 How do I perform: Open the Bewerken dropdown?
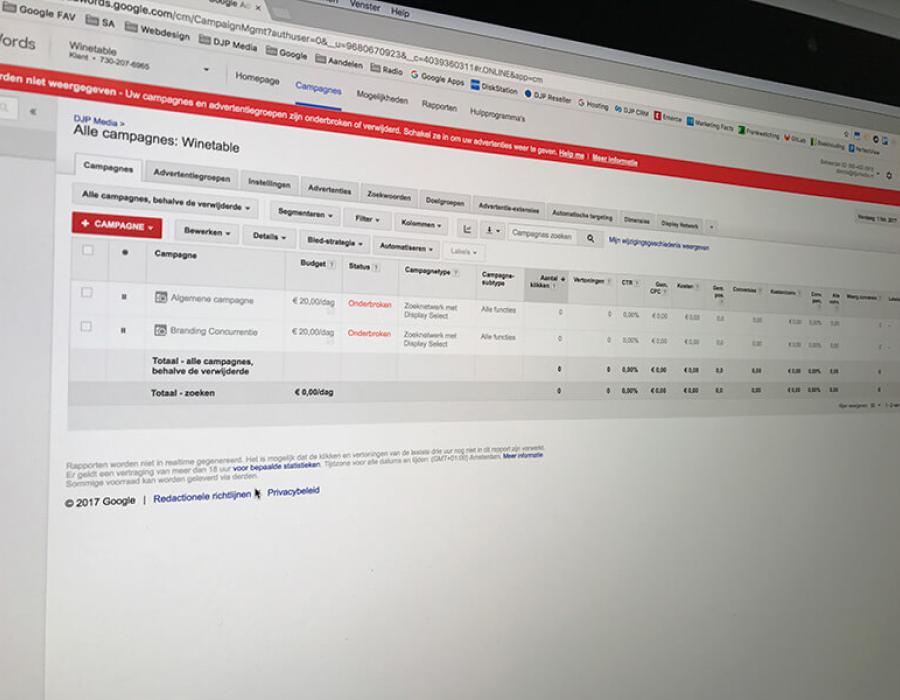[207, 232]
